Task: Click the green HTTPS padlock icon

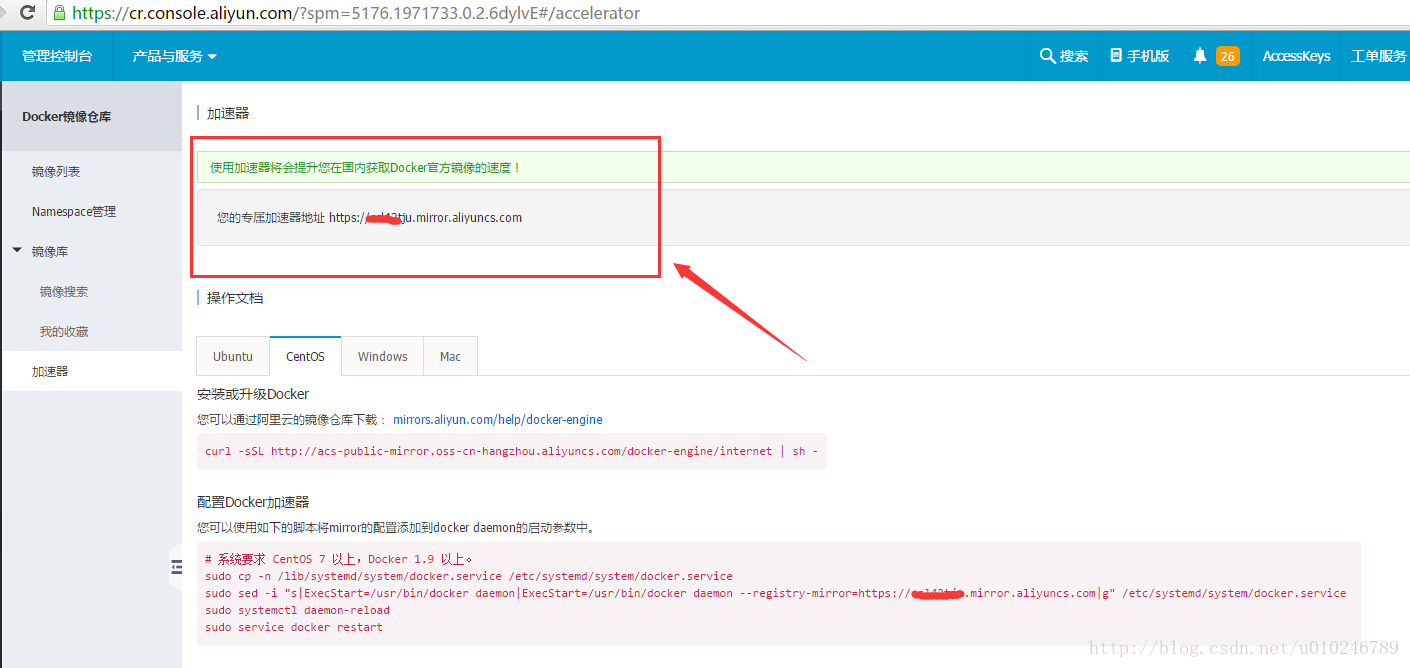Action: [x=59, y=14]
